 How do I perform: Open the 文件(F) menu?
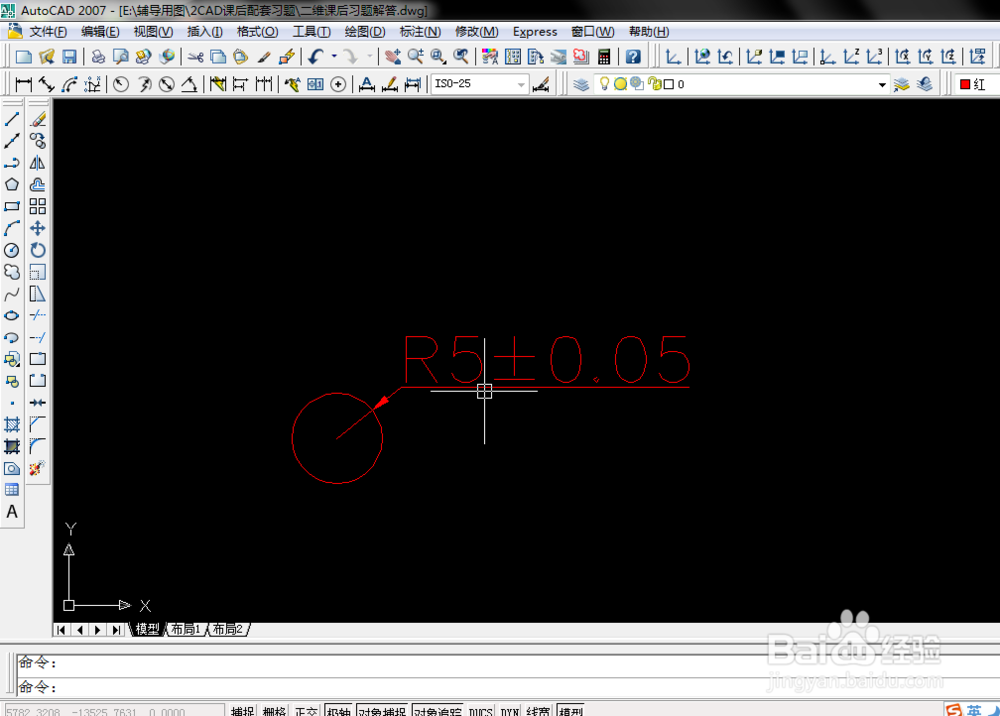point(48,32)
